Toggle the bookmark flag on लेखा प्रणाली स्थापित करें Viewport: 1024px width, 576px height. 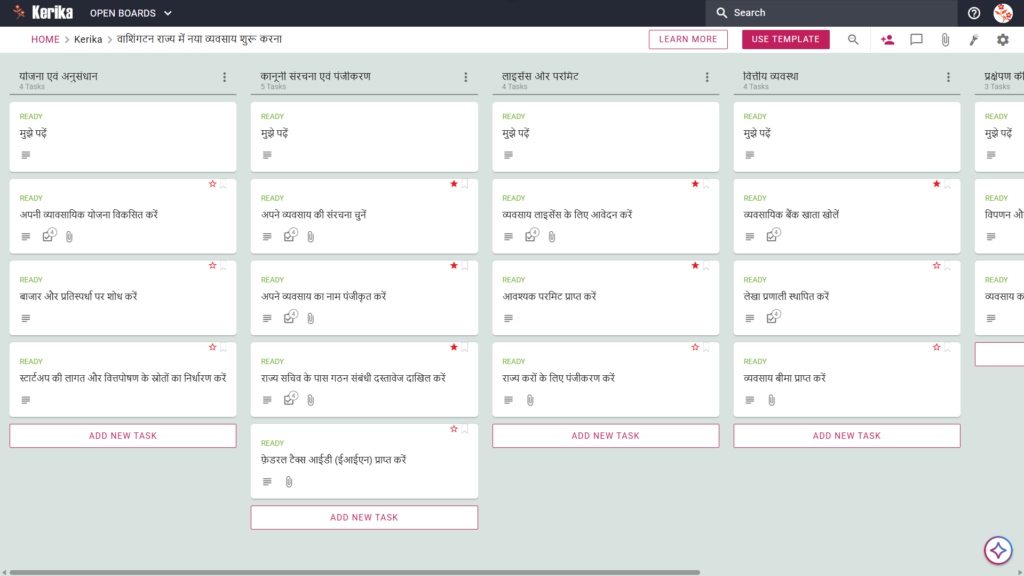948,266
